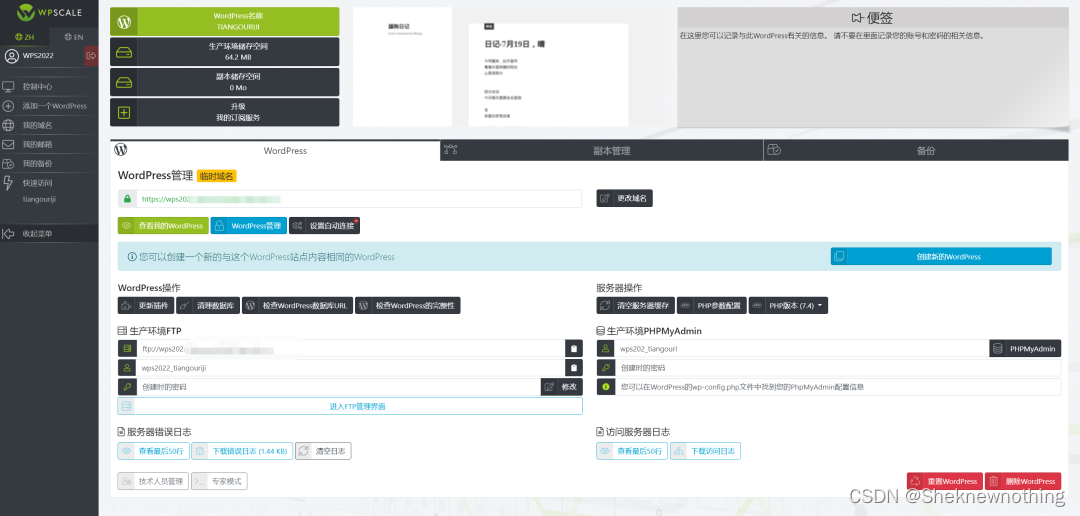This screenshot has width=1080, height=516.
Task: Click error log 查看最后50行 button
Action: 152,451
